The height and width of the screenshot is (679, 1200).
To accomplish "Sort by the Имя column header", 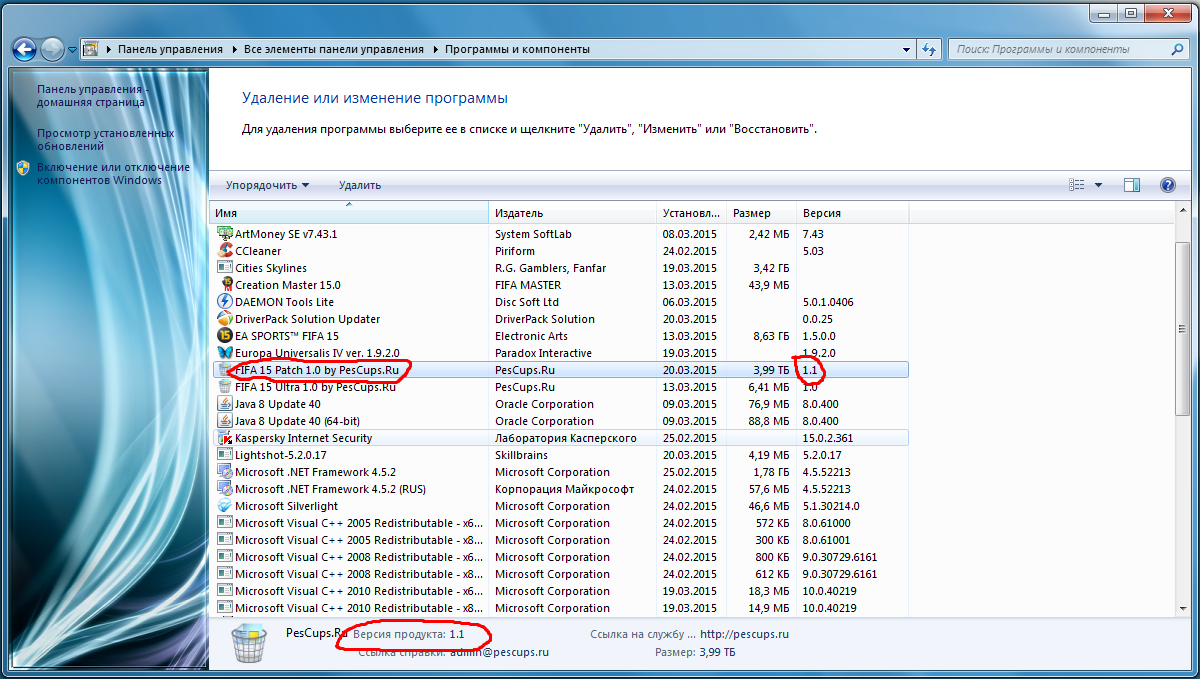I will [349, 213].
